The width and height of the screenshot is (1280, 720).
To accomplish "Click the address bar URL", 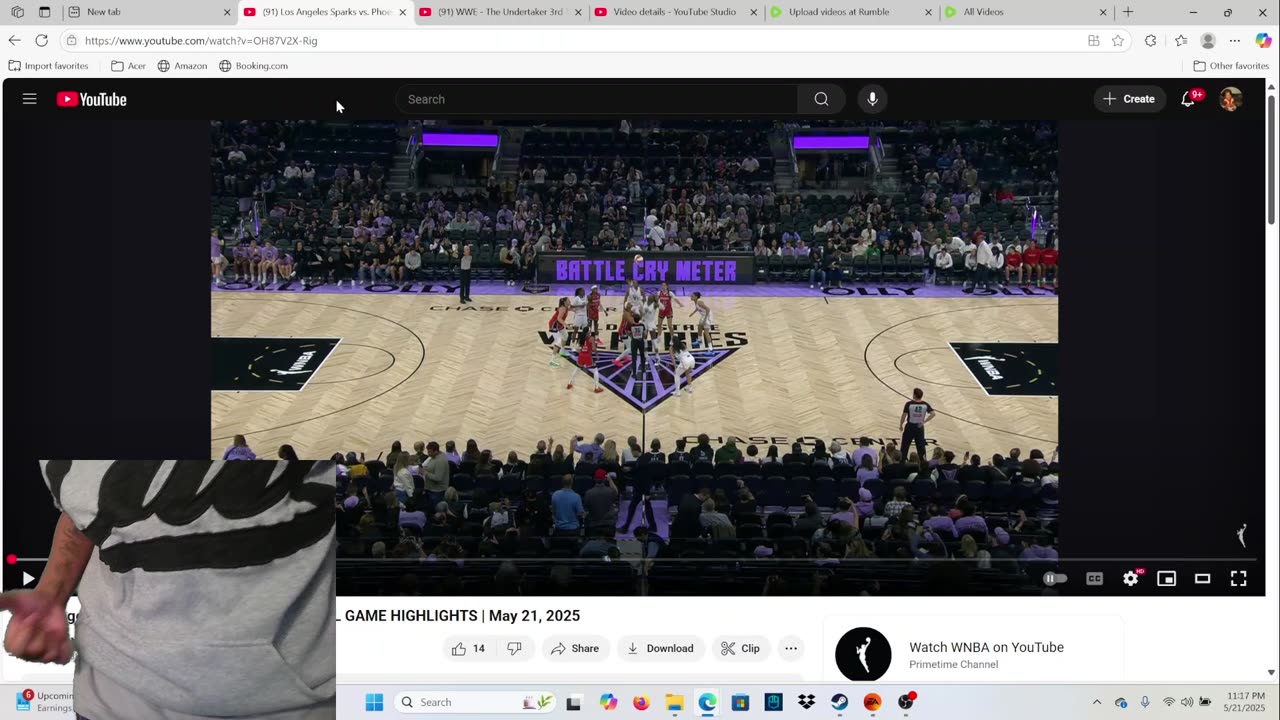I will pyautogui.click(x=201, y=41).
